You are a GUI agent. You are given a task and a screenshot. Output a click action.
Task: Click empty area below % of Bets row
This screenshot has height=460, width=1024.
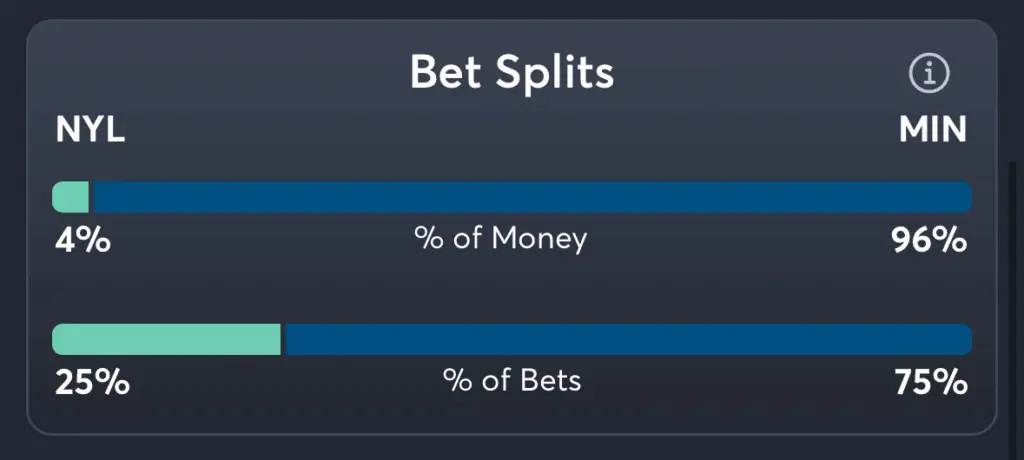[512, 416]
